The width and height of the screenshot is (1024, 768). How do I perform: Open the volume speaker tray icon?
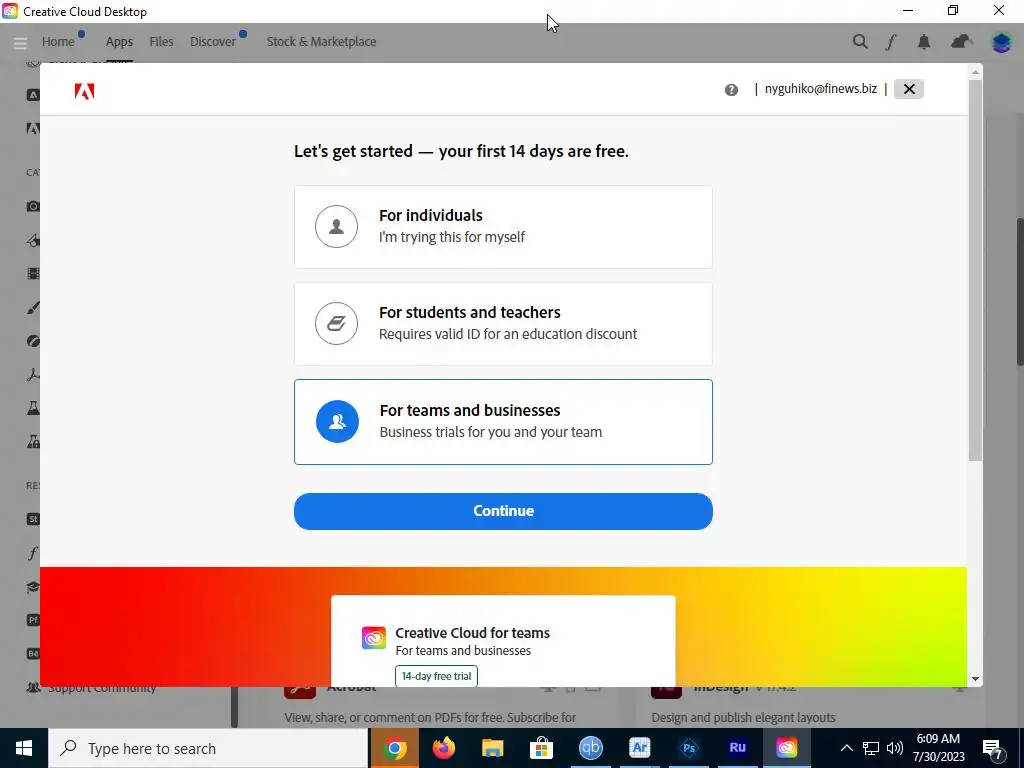pyautogui.click(x=895, y=748)
